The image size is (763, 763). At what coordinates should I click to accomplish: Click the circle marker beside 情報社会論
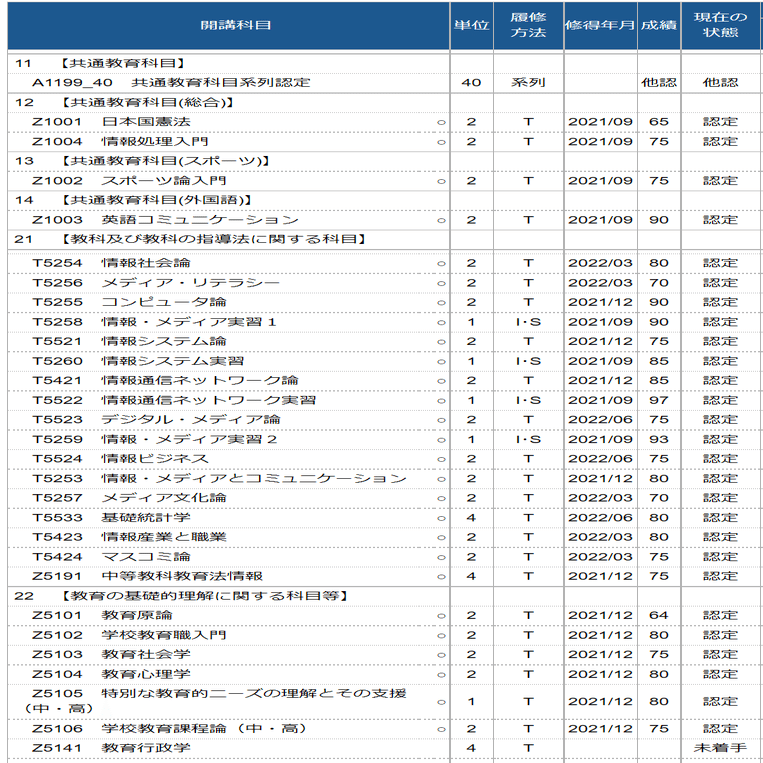tap(441, 264)
